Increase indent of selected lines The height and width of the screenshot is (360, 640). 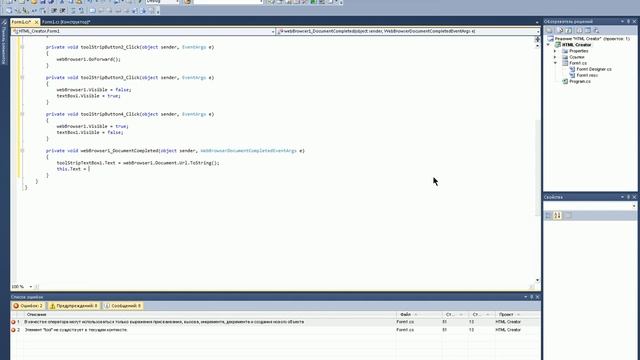62,11
